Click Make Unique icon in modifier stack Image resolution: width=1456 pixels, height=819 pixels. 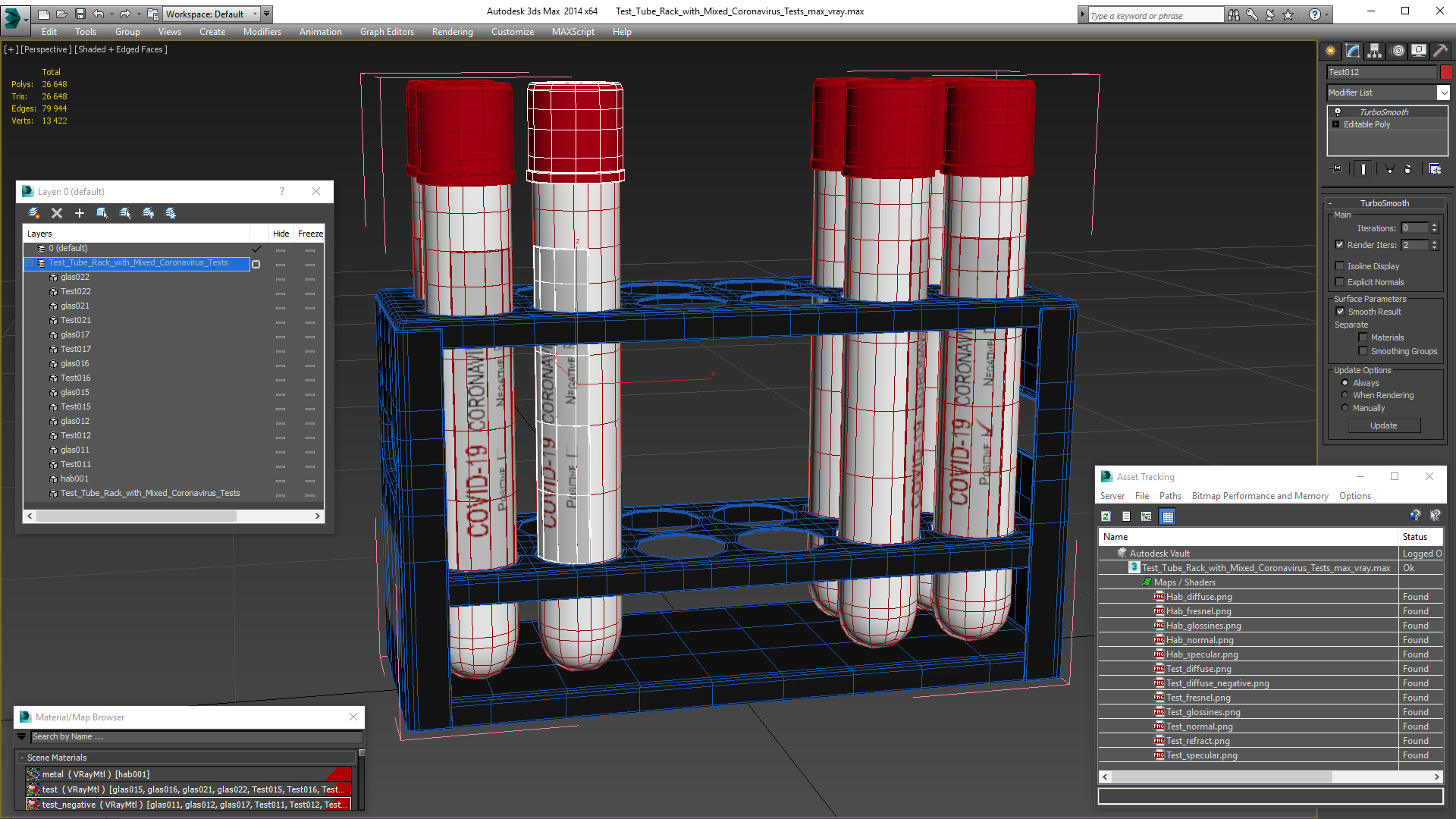[x=1389, y=169]
